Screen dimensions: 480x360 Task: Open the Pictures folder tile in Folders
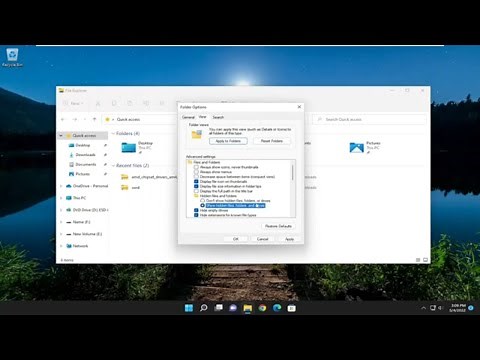point(365,147)
